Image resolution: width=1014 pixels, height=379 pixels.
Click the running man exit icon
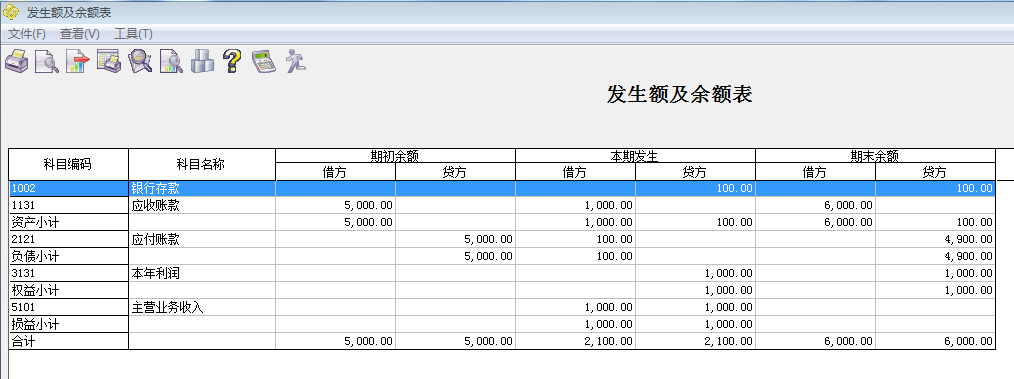296,61
